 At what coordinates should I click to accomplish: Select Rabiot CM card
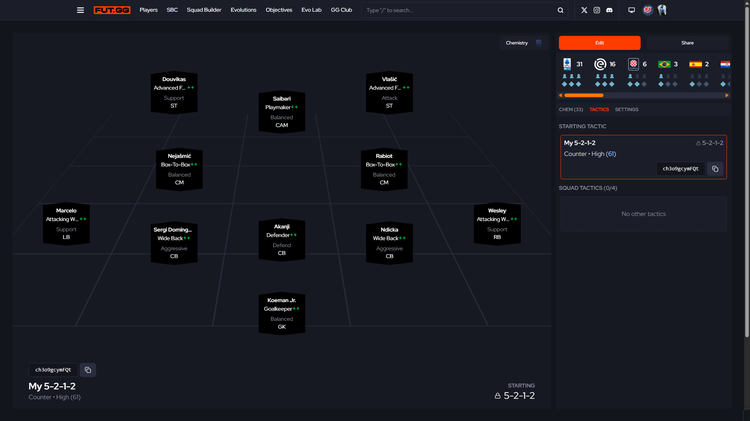(x=384, y=169)
